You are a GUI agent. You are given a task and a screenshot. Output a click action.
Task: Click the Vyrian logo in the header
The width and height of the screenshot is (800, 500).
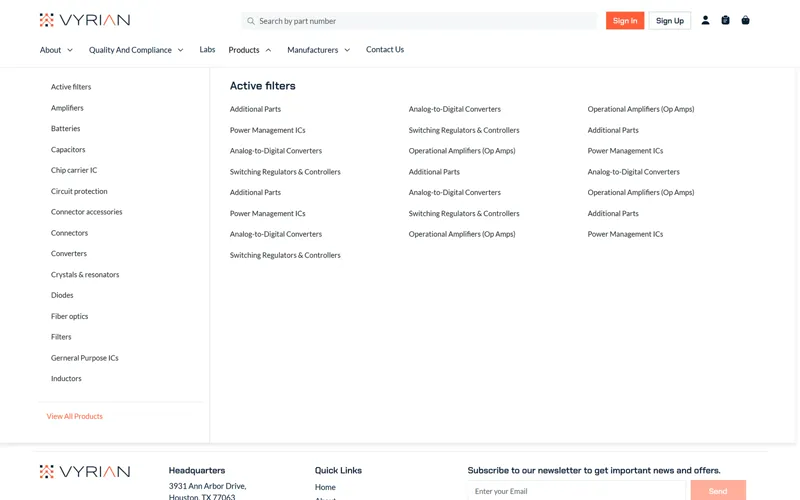coord(85,20)
